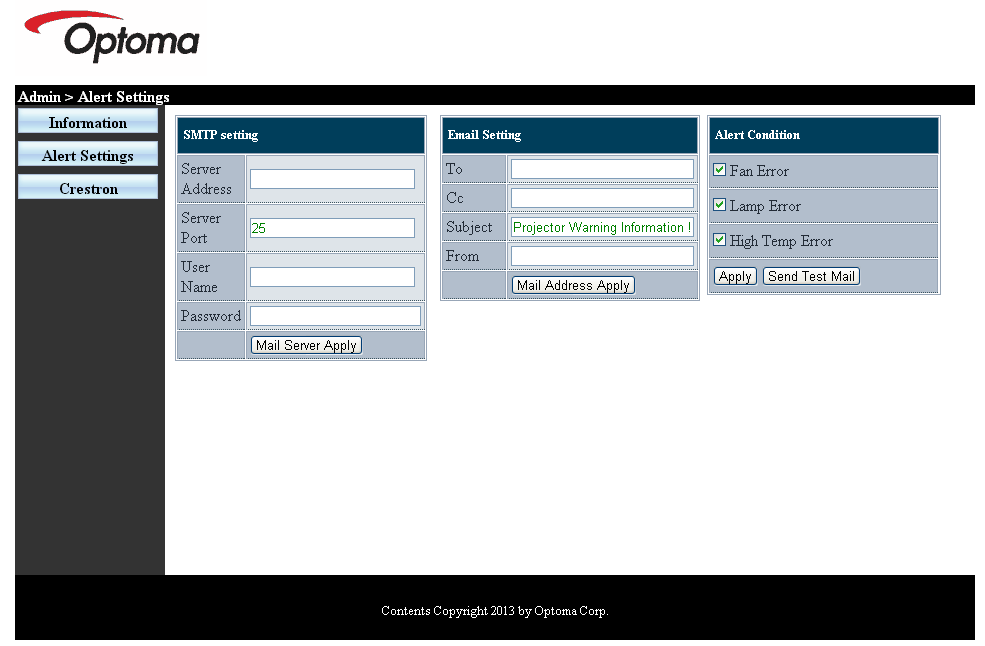The image size is (985, 646).
Task: Click the Optoma logo
Action: pyautogui.click(x=112, y=36)
